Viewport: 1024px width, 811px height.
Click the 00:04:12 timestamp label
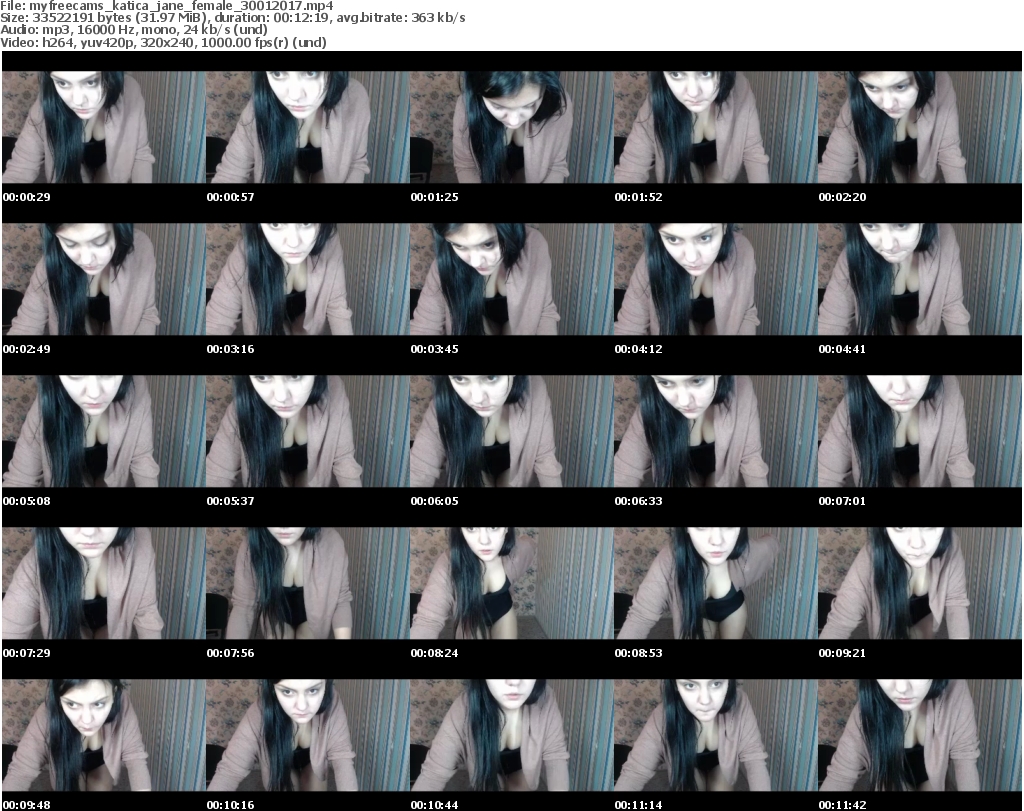point(638,349)
